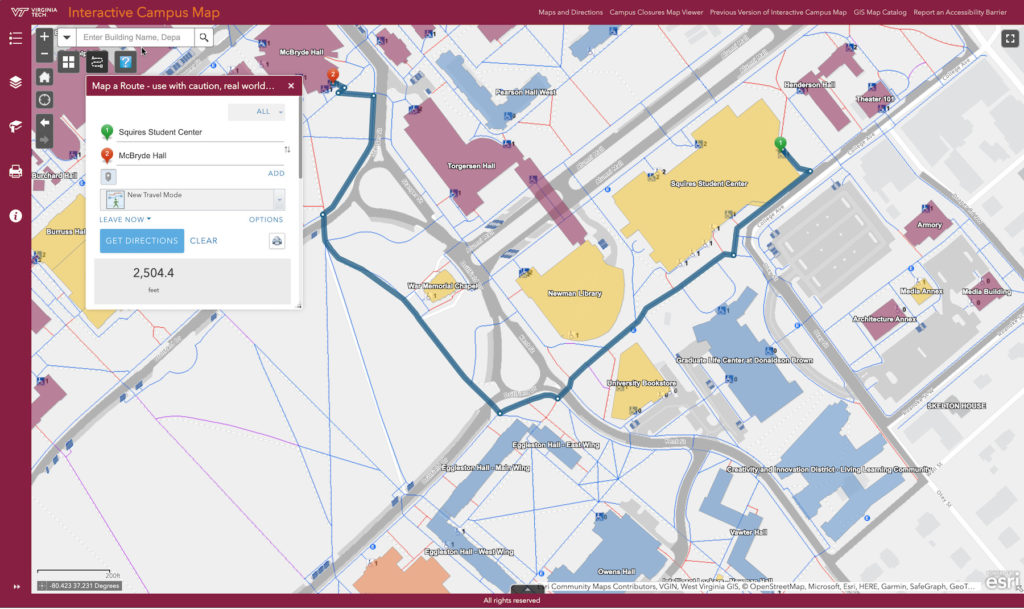The image size is (1024, 609).
Task: Expand the New Travel Mode dropdown
Action: (x=279, y=199)
